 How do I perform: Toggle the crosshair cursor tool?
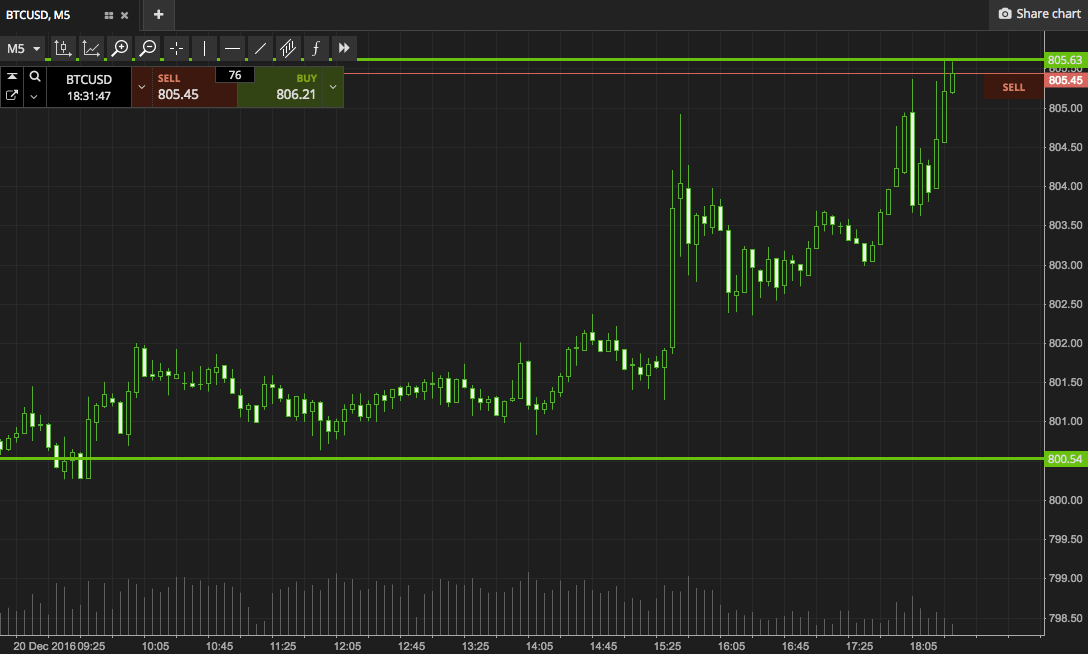click(x=176, y=48)
